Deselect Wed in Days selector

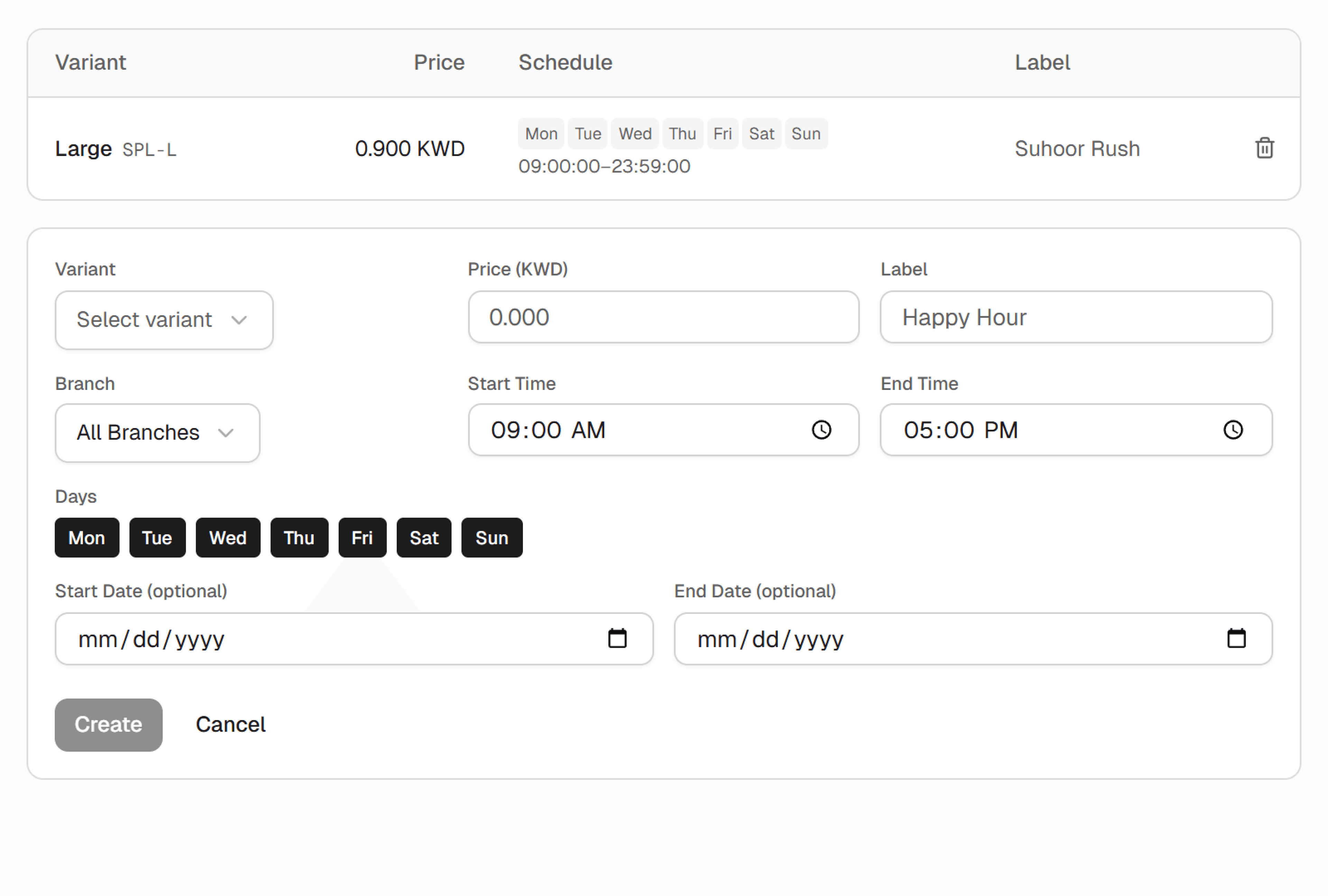228,538
